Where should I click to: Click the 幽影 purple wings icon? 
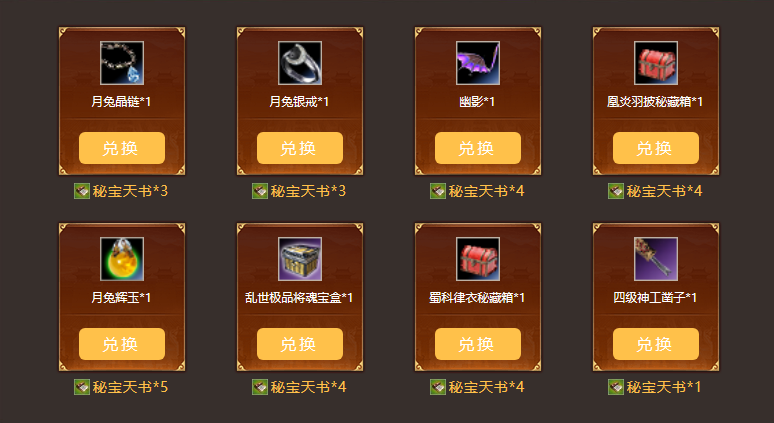pos(478,63)
